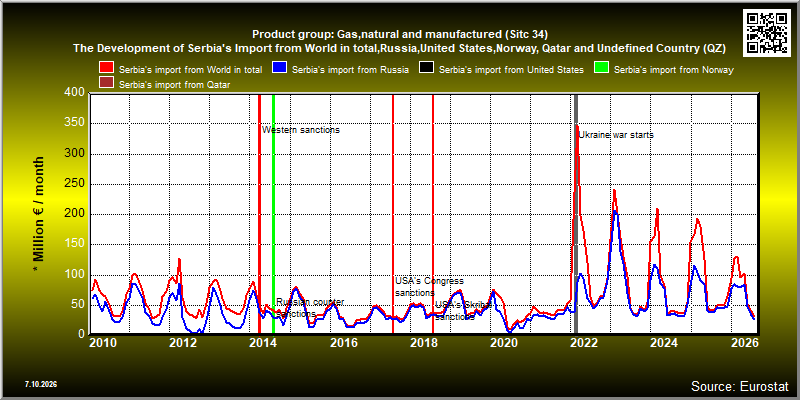Click the 100 y-axis value
Viewport: 800px width, 400px height.
click(x=76, y=274)
